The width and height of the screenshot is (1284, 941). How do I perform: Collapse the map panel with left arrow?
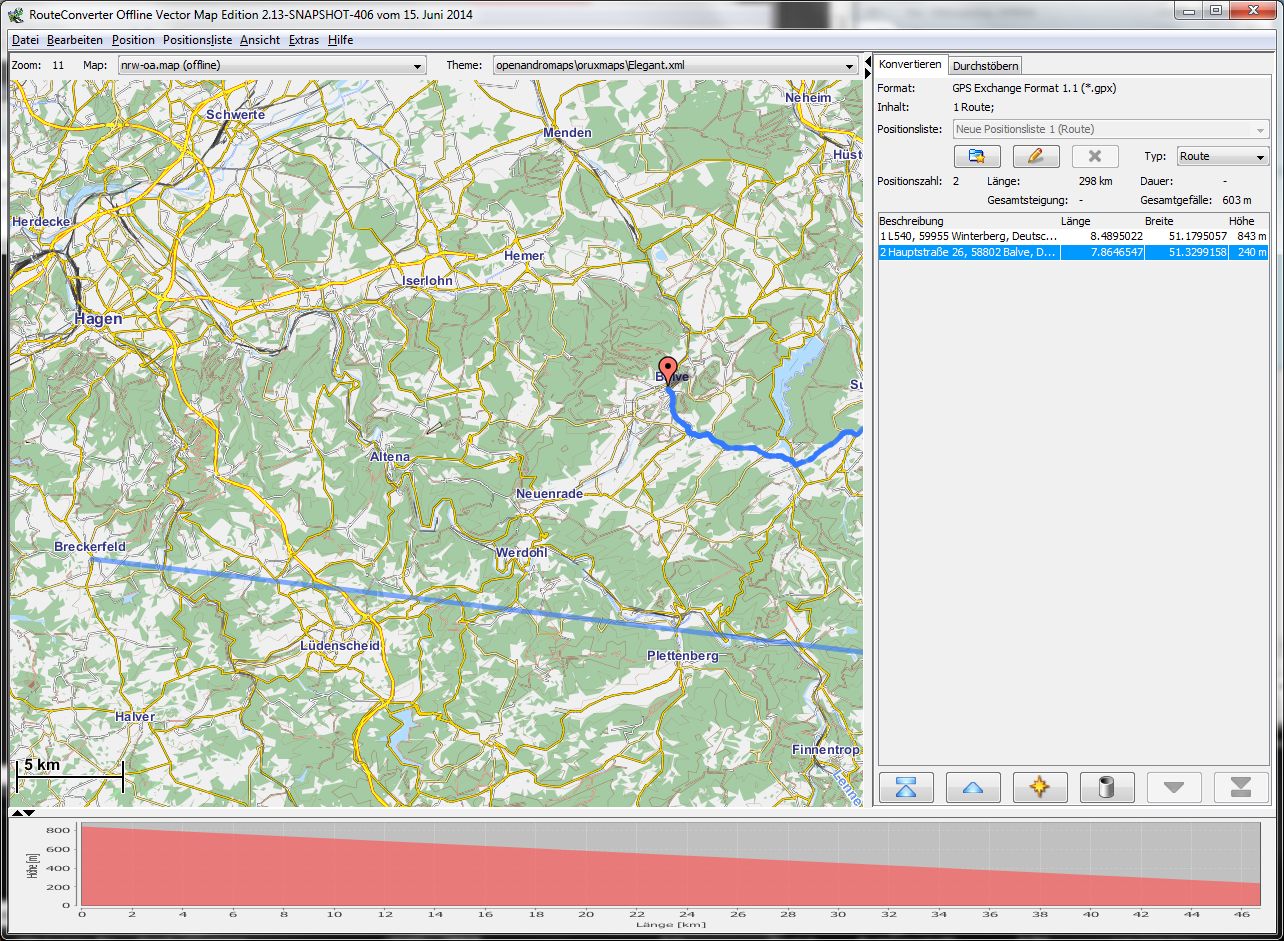click(x=867, y=62)
